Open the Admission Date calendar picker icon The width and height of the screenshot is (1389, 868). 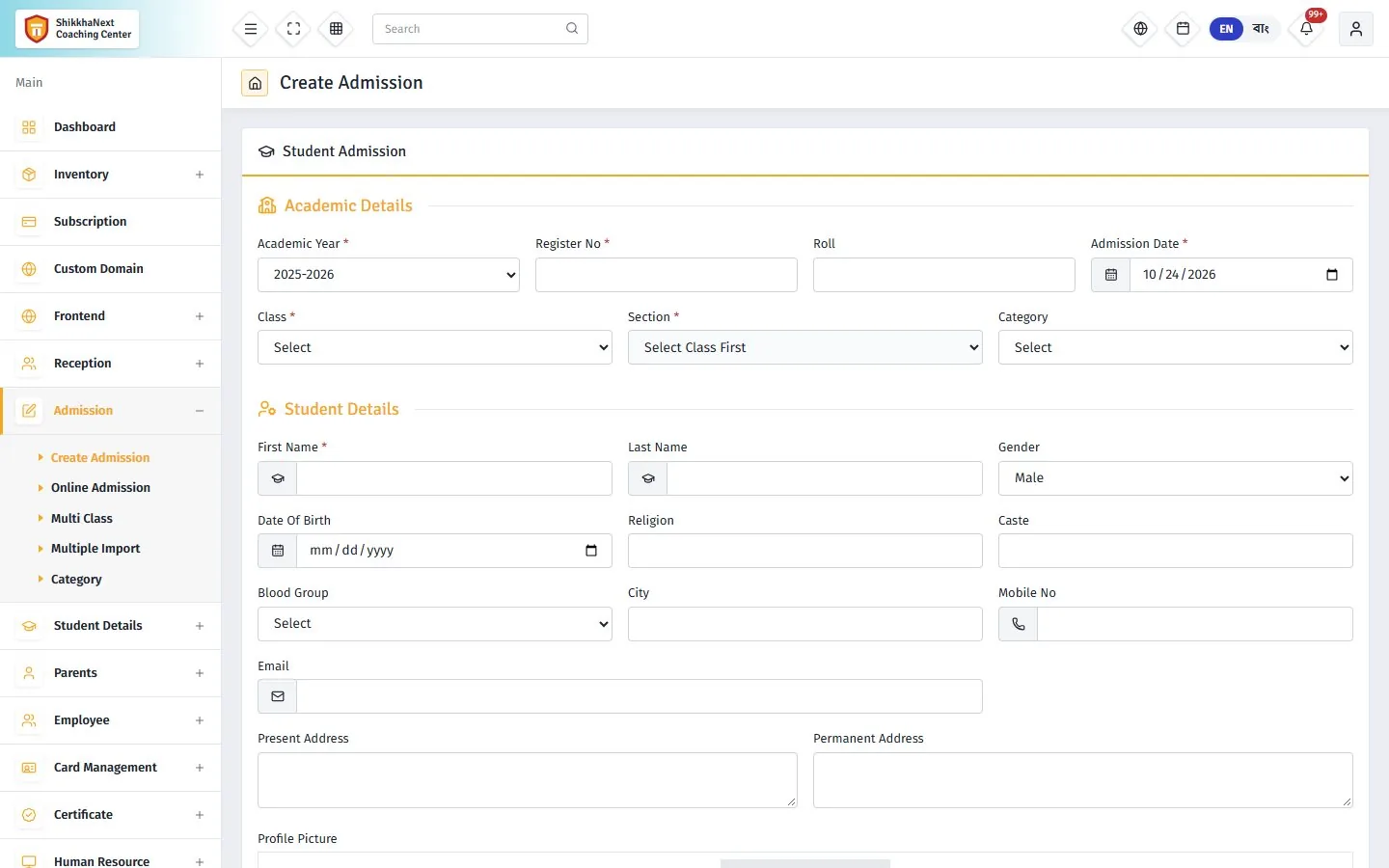(x=1332, y=275)
